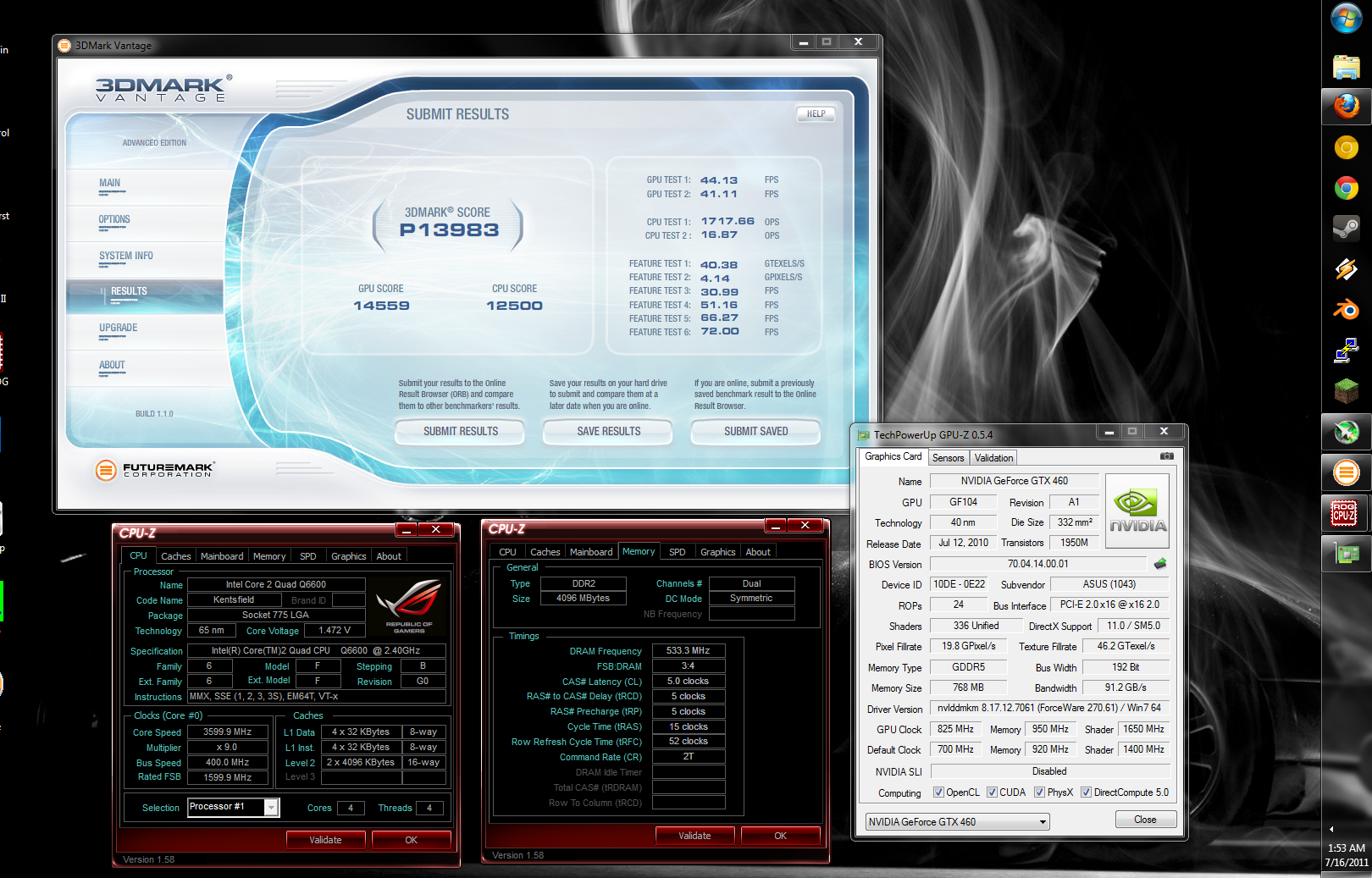Switch to the GPU-Z graphics card taskbar icon
This screenshot has width=1372, height=878.
[x=1346, y=554]
